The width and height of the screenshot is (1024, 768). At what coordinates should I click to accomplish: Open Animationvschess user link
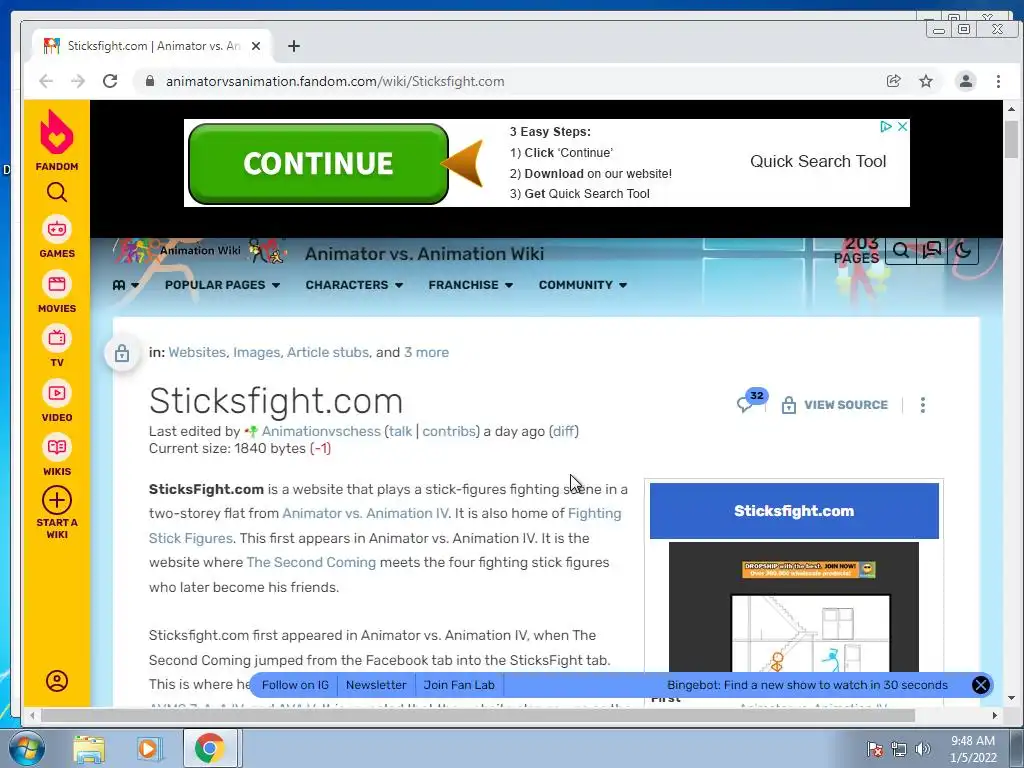(x=321, y=432)
